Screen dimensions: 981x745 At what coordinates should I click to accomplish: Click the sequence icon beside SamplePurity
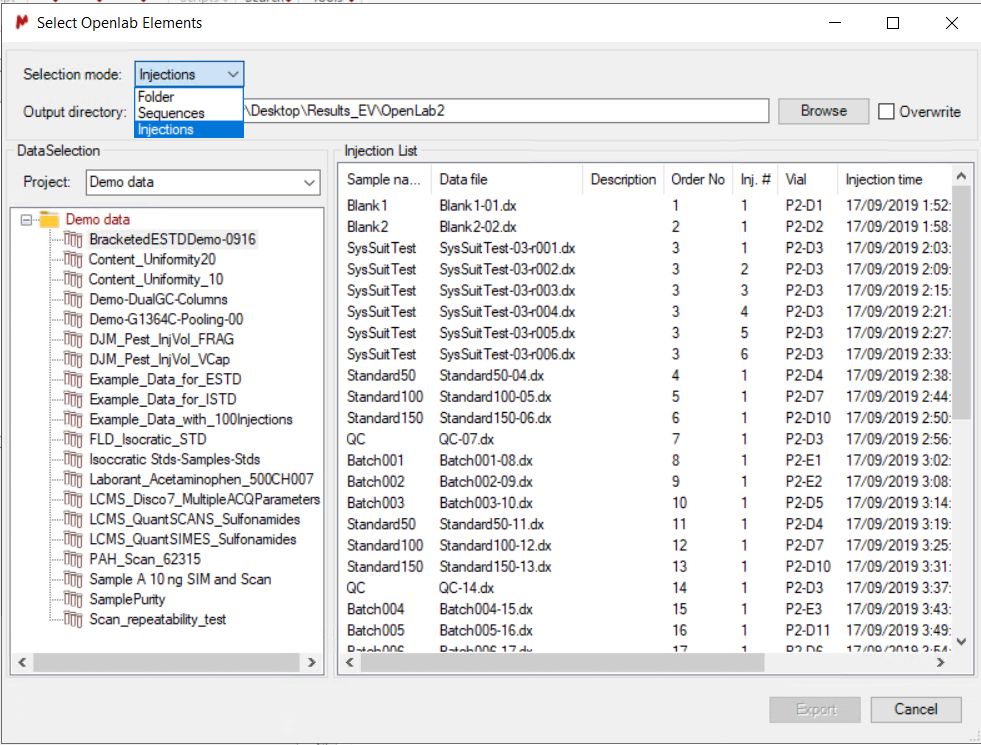click(73, 600)
